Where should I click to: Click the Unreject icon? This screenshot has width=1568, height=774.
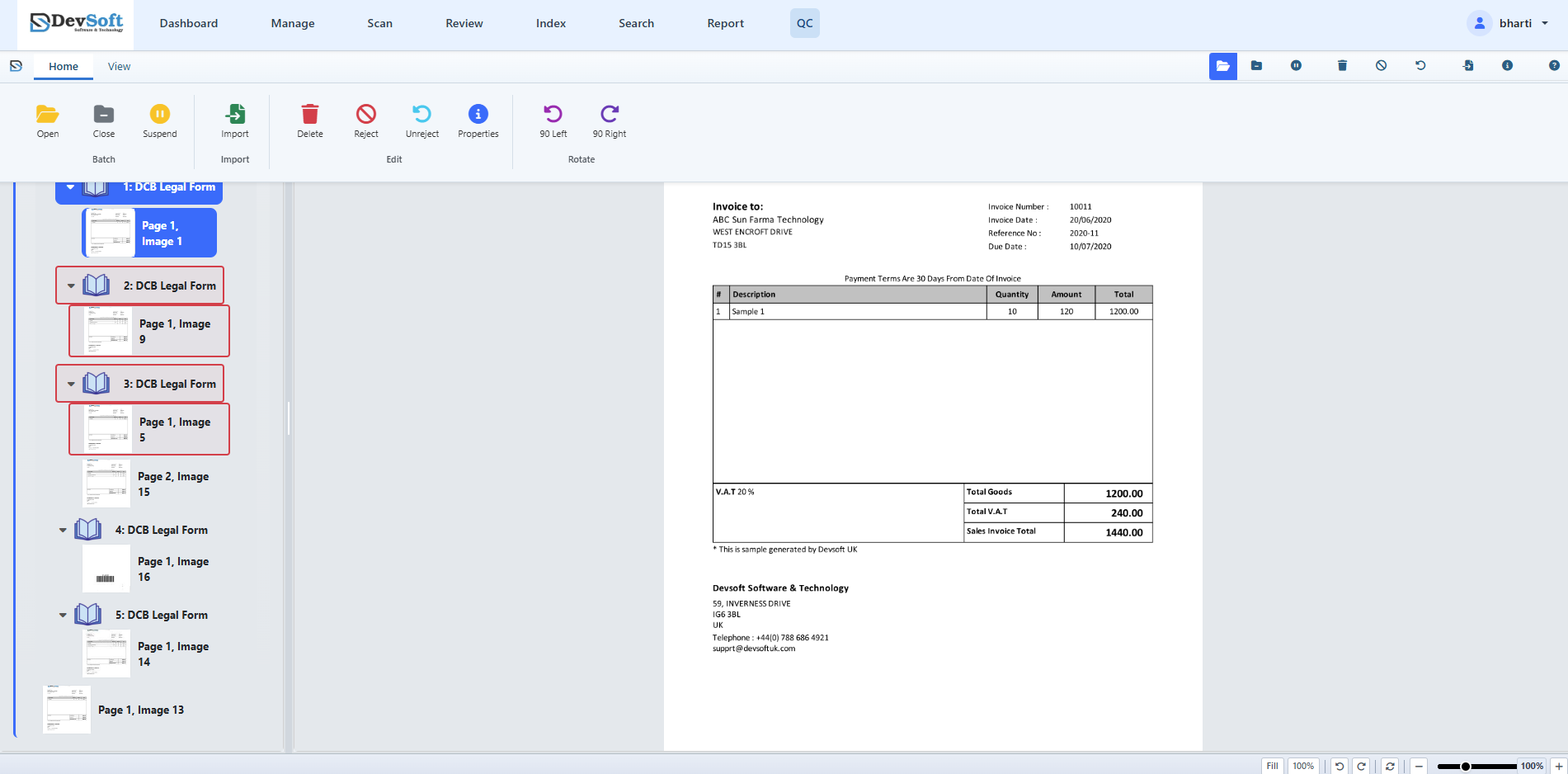[421, 114]
